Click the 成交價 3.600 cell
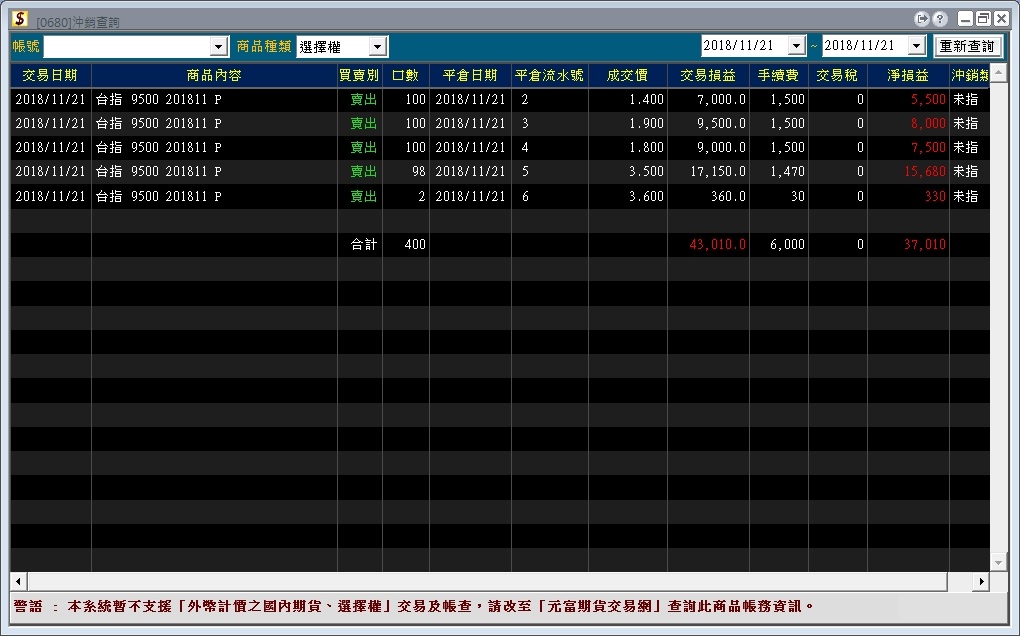 [628, 196]
